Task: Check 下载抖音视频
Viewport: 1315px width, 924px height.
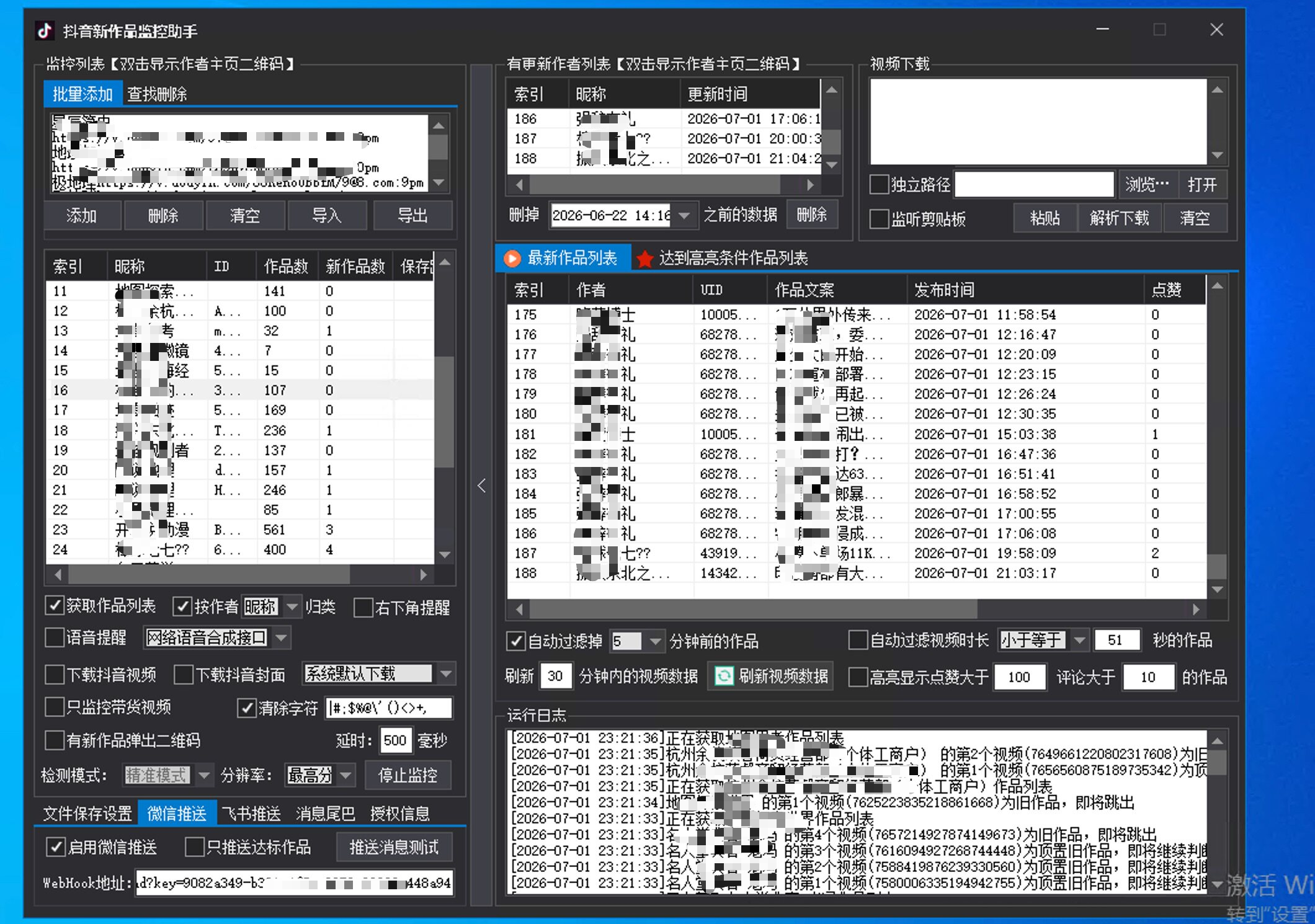Action: pyautogui.click(x=55, y=674)
